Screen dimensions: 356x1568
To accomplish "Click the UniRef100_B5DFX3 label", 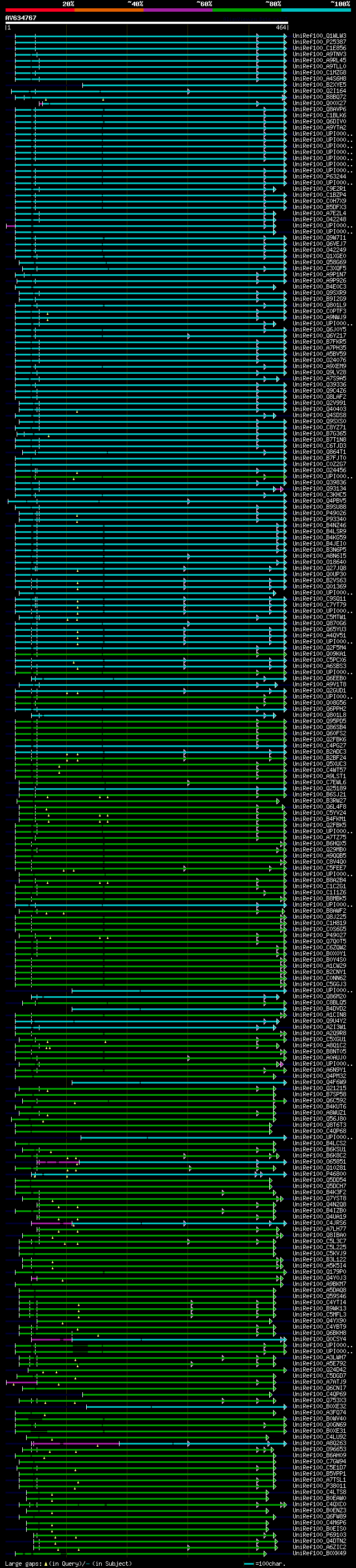I will point(319,207).
